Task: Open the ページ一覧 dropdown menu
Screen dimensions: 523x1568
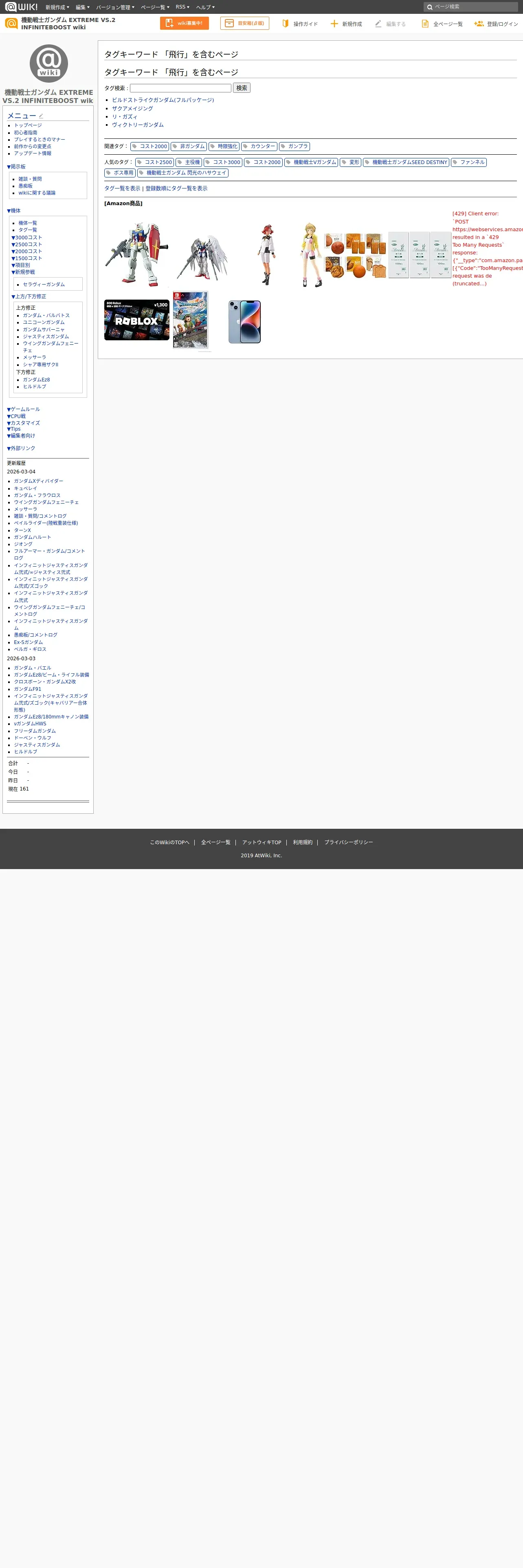Action: click(x=155, y=7)
